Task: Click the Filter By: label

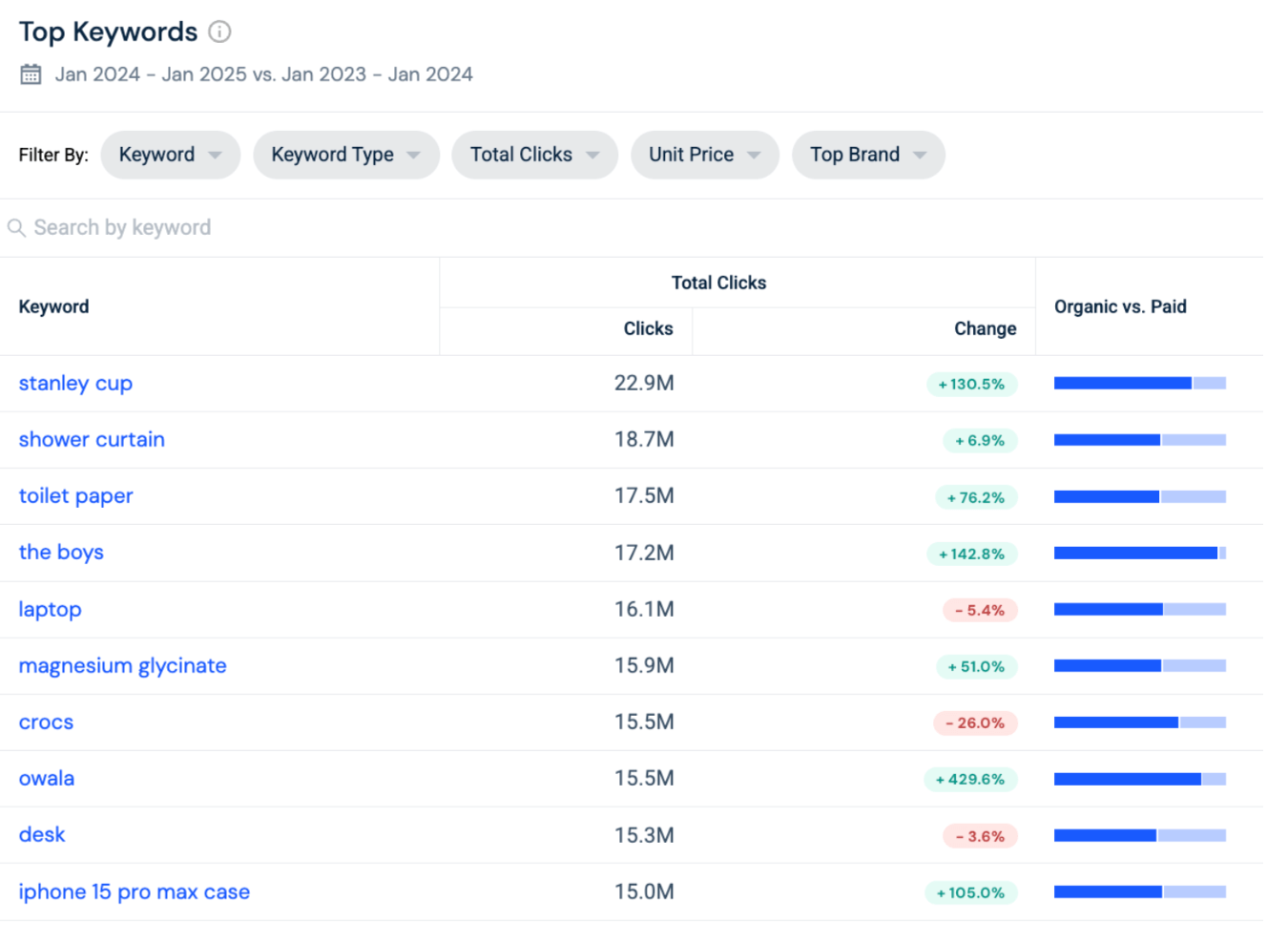Action: [x=53, y=155]
